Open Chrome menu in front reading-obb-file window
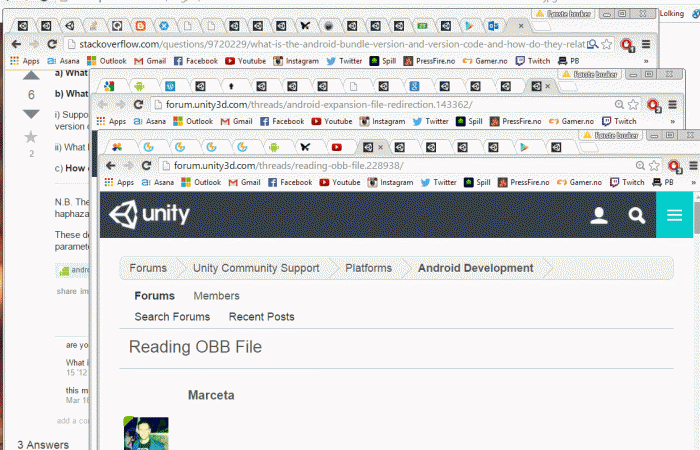The width and height of the screenshot is (700, 450). click(693, 166)
